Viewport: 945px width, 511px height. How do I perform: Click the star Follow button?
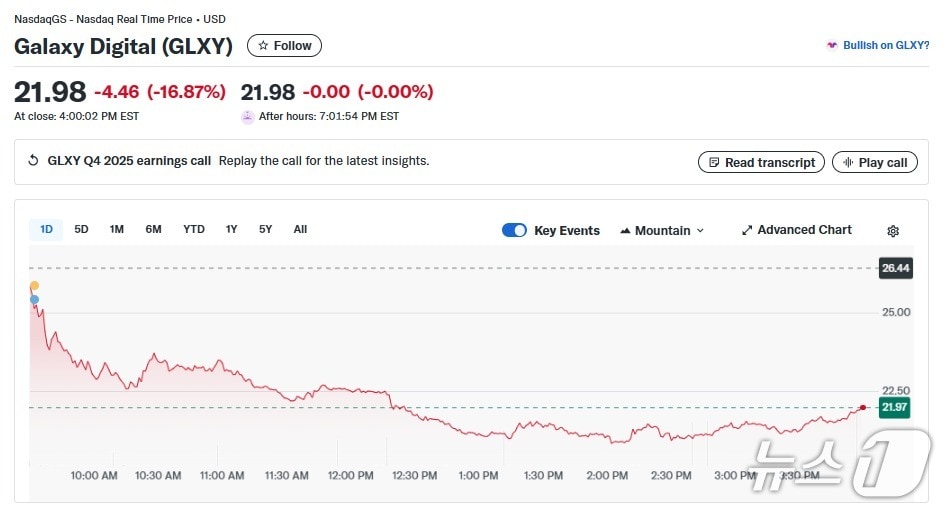[x=284, y=46]
